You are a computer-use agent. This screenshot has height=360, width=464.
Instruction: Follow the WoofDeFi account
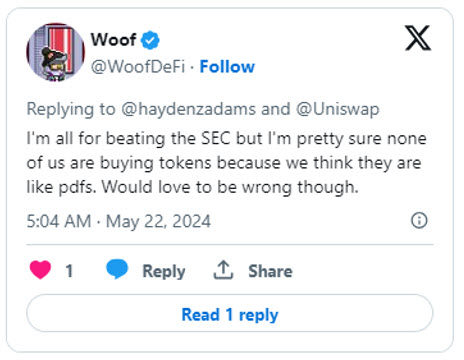[x=227, y=67]
